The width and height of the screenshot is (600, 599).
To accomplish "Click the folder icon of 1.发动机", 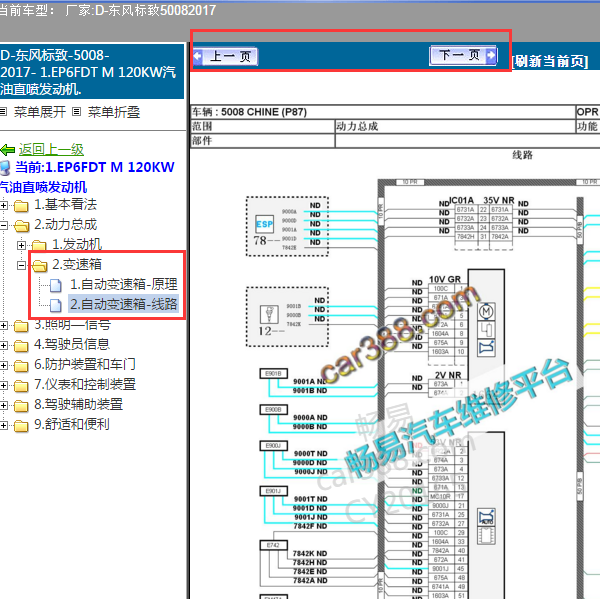I will click(x=39, y=245).
